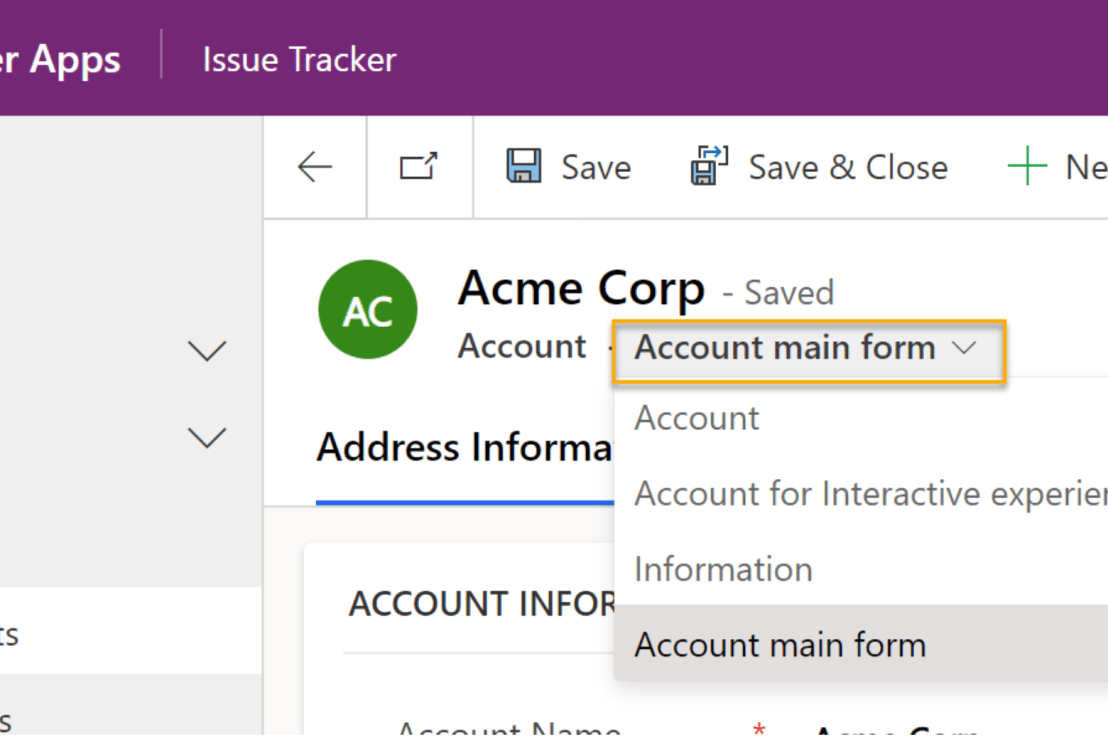Click the AC account avatar circle
This screenshot has width=1108, height=737.
tap(367, 309)
